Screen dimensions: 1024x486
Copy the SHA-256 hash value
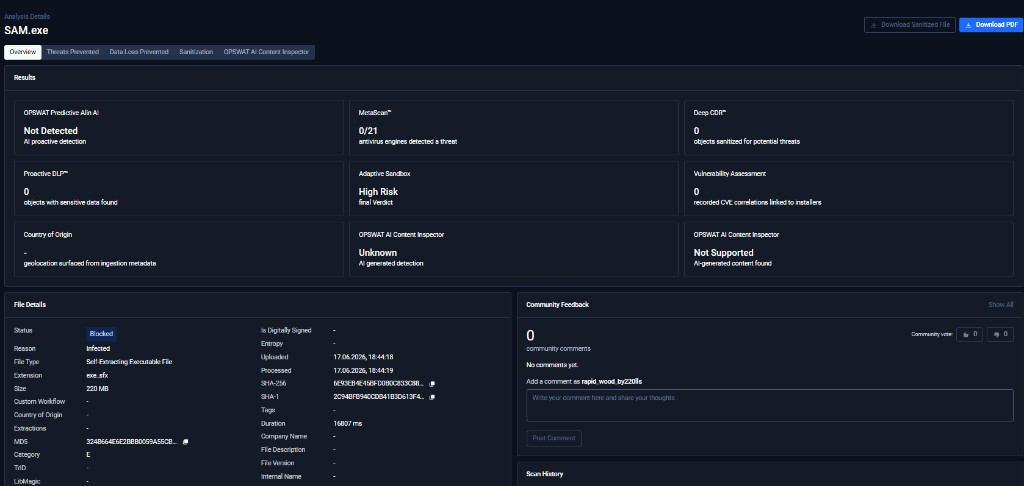tap(432, 383)
